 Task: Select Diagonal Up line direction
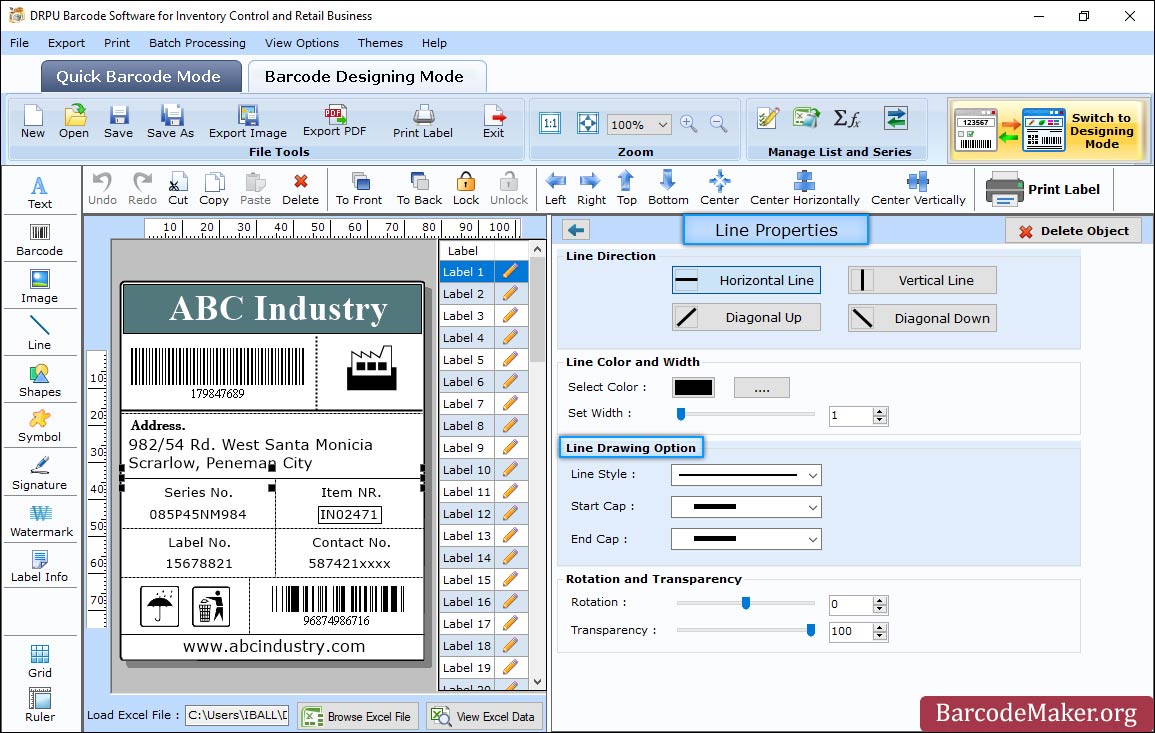pos(746,318)
